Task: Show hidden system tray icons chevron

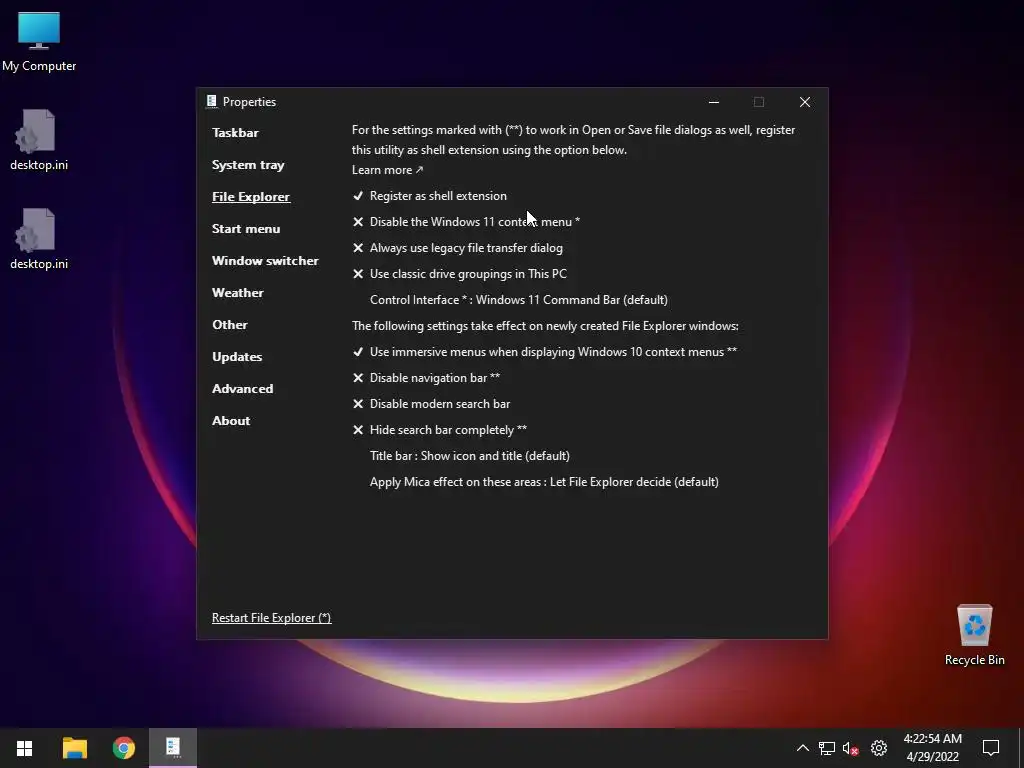Action: coord(803,748)
